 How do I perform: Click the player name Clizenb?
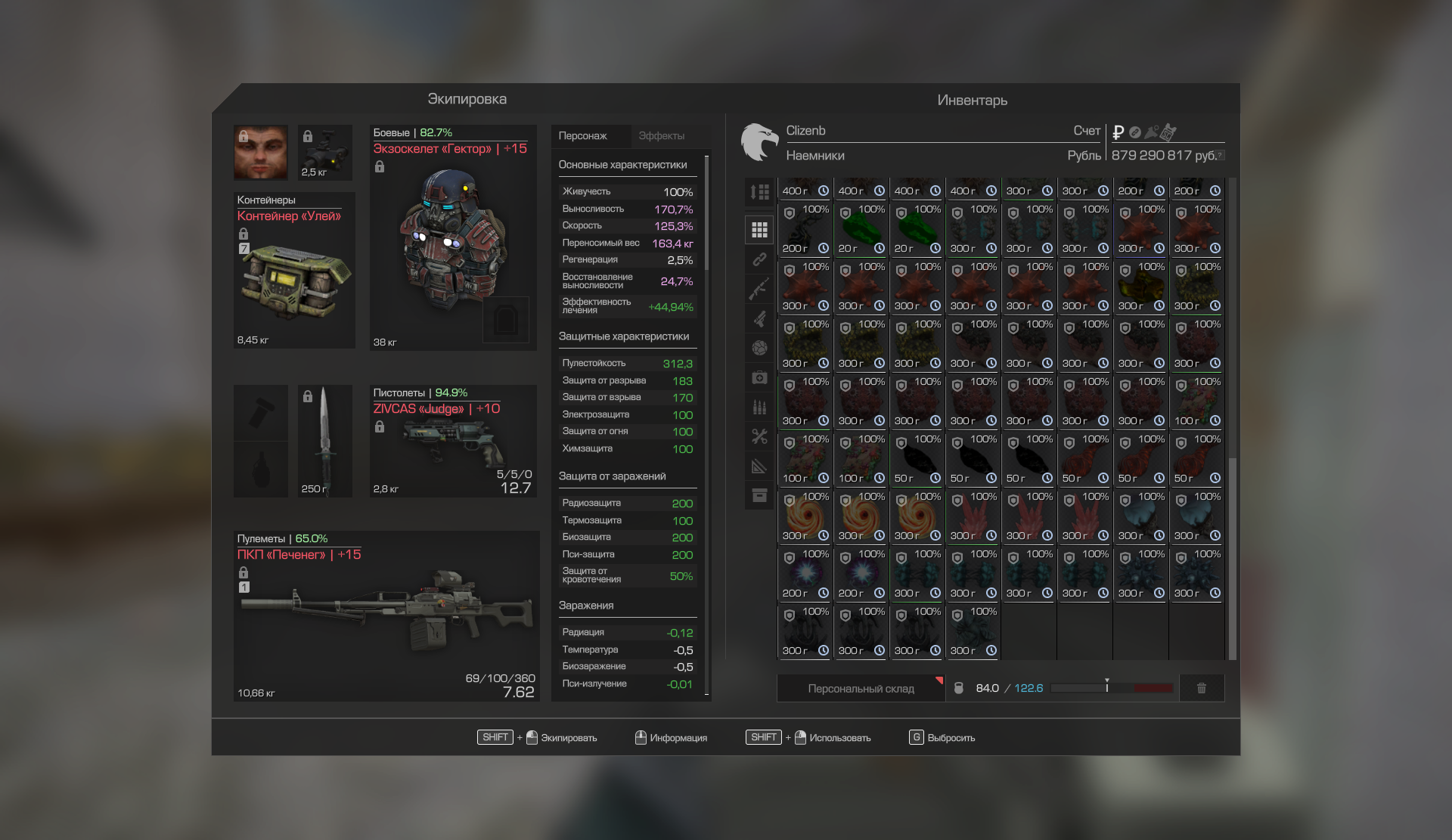point(805,131)
